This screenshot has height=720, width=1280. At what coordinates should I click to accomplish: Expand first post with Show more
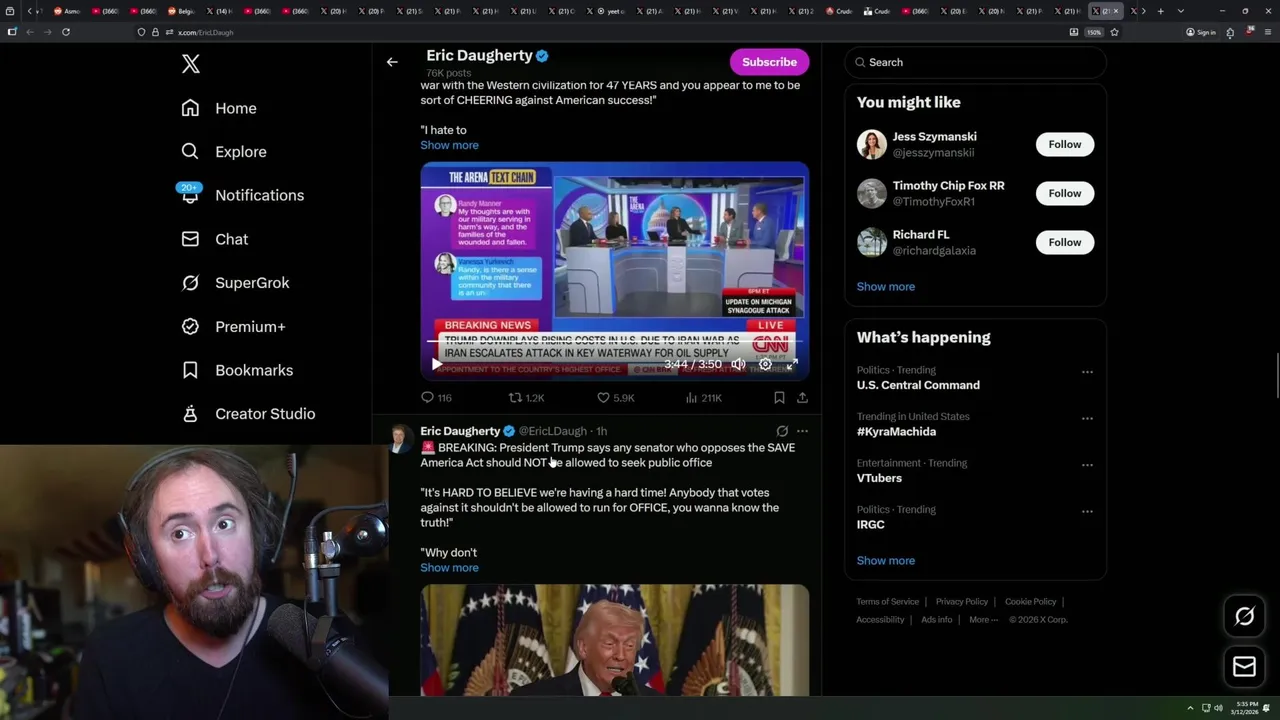449,145
